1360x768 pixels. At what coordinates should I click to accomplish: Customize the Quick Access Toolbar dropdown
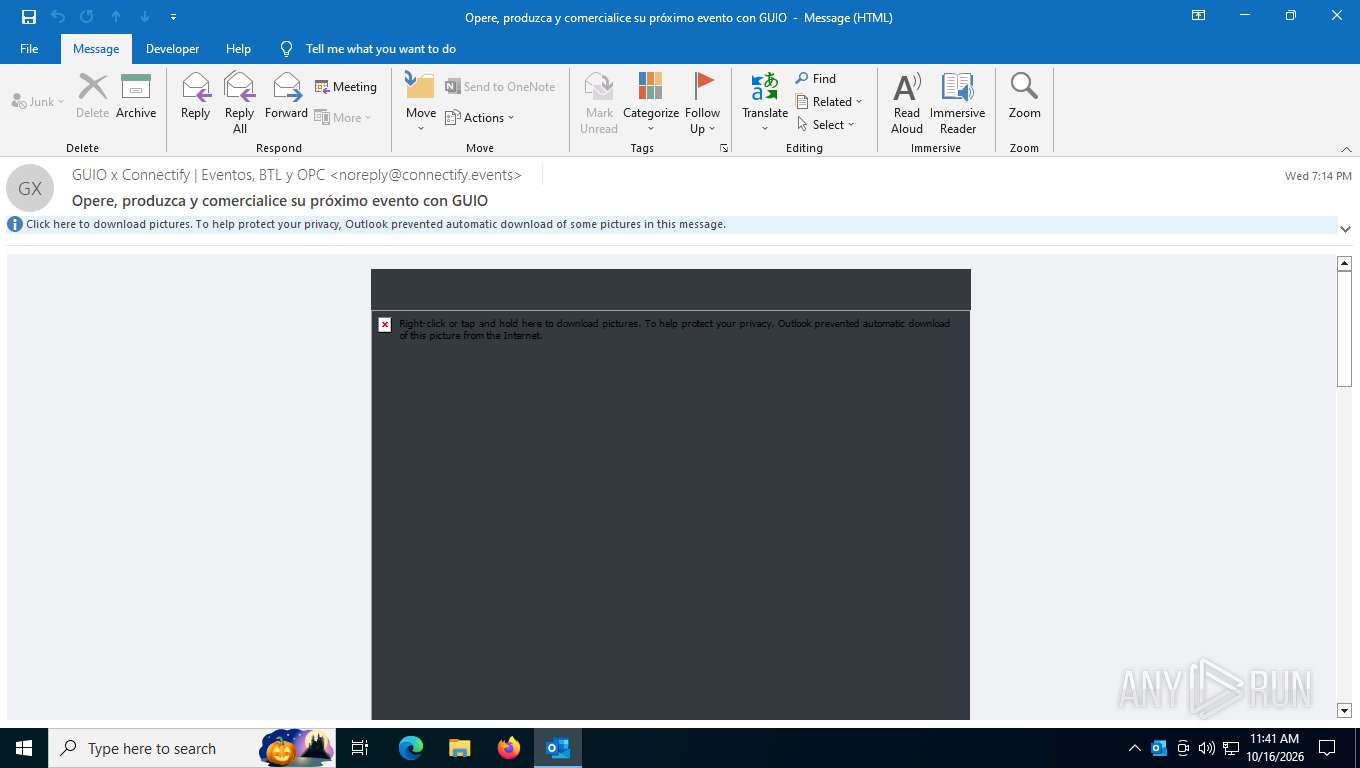[x=174, y=17]
